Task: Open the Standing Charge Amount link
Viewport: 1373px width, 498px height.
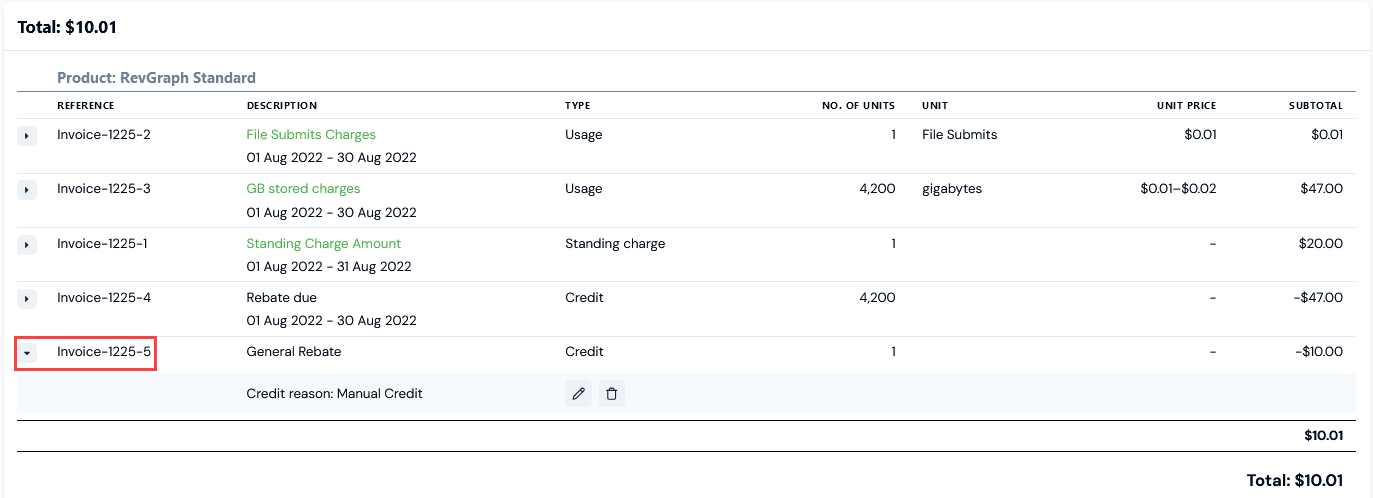Action: (323, 243)
